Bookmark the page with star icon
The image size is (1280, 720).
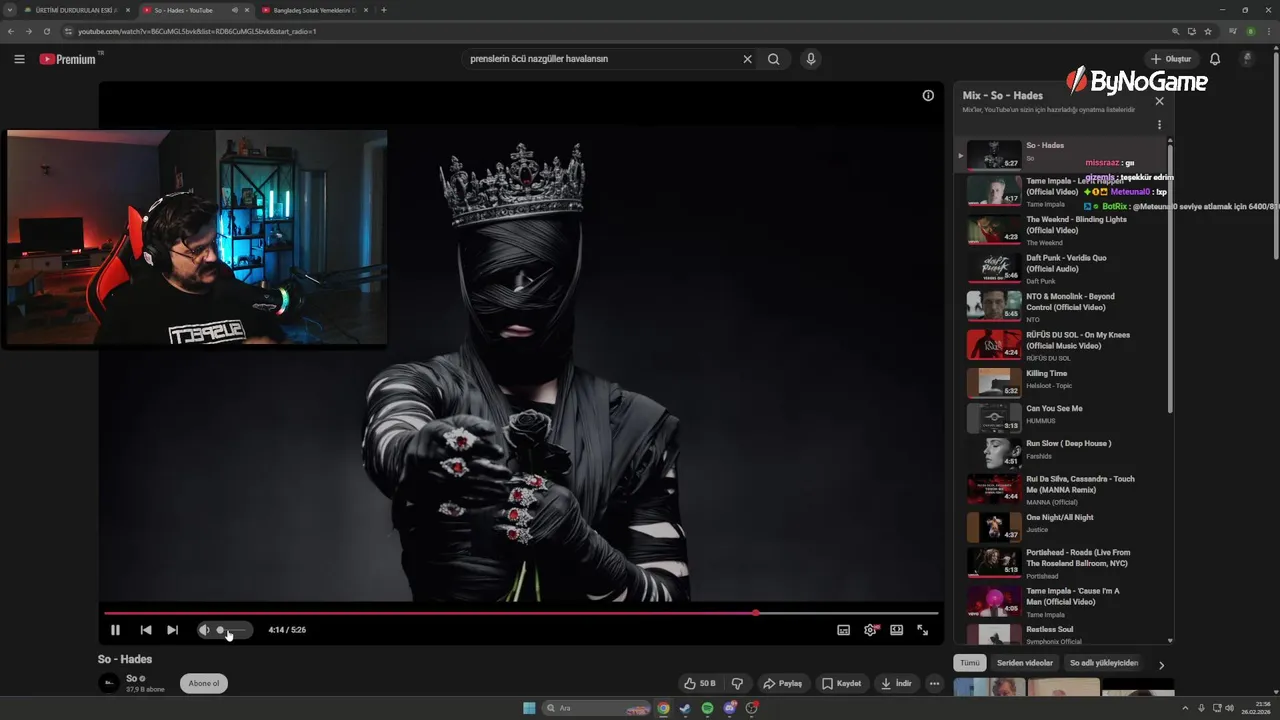(1208, 31)
